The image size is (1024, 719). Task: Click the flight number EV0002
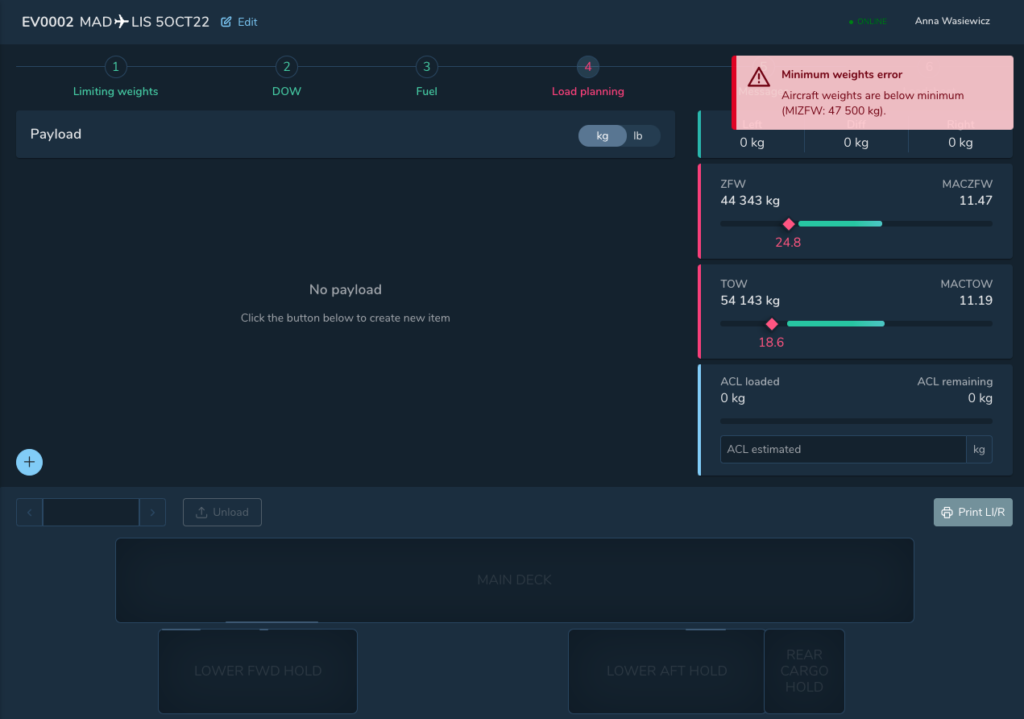click(48, 22)
